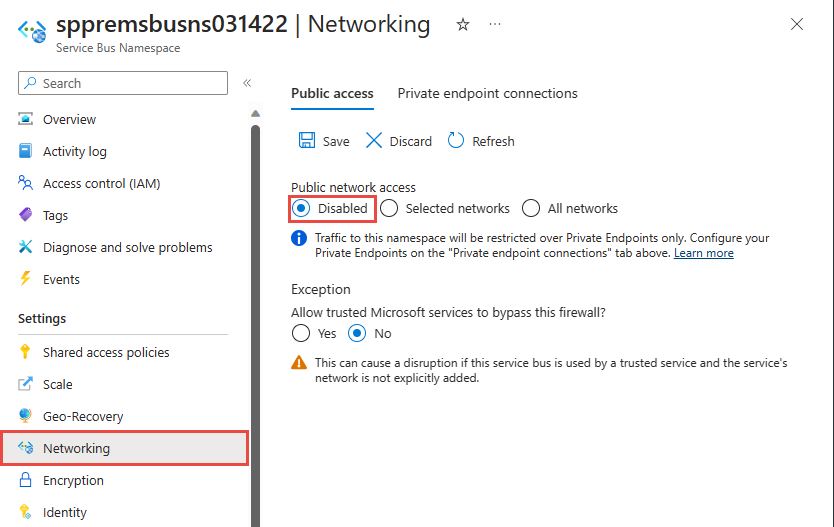Click the Events lightning bolt icon
Screen dimensions: 834x527
coord(25,279)
